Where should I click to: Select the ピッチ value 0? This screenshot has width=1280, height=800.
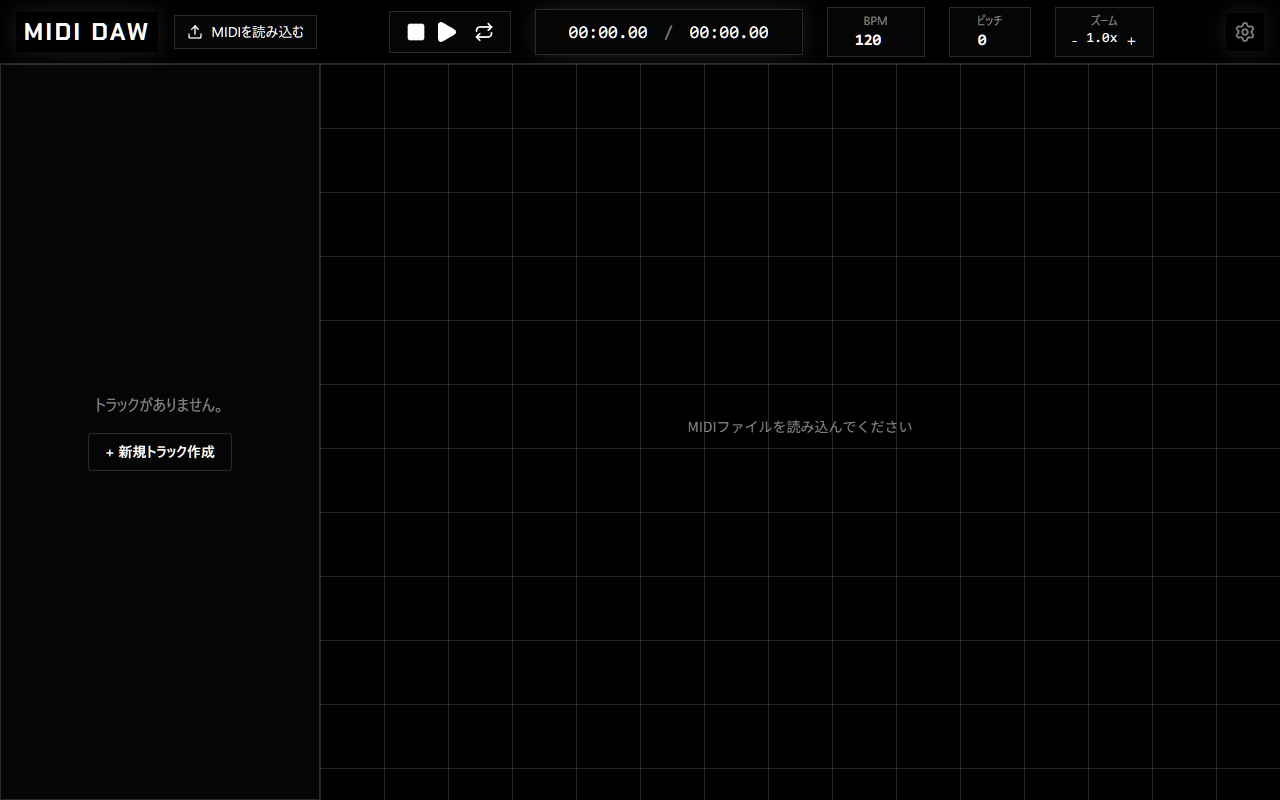click(x=982, y=40)
